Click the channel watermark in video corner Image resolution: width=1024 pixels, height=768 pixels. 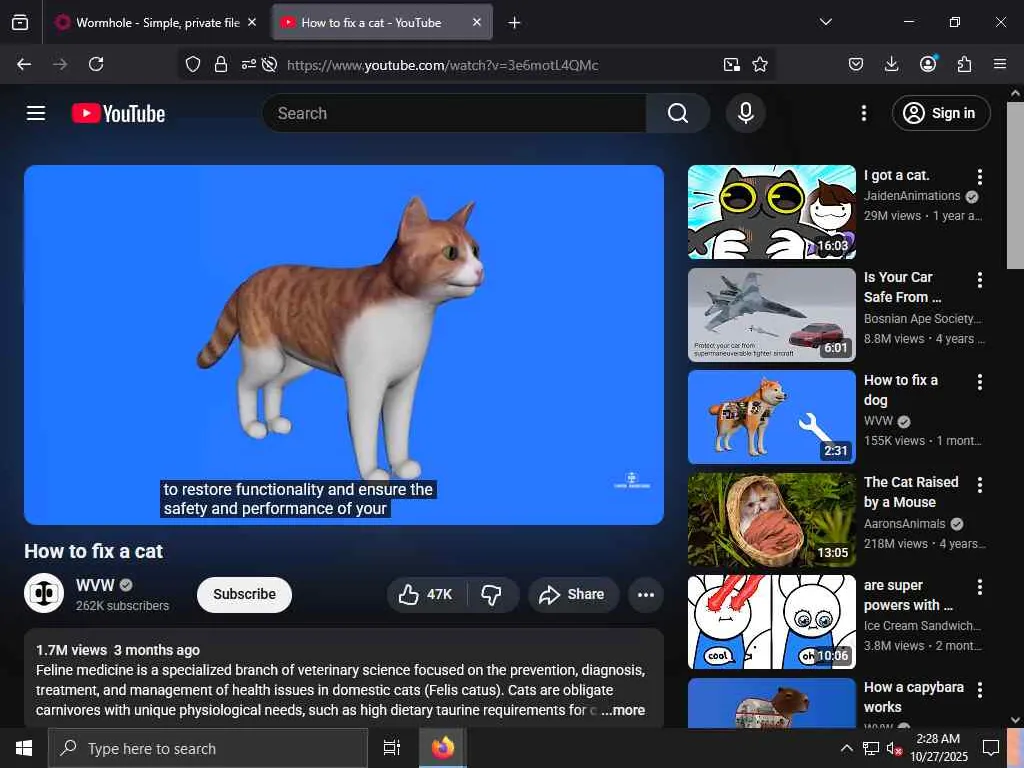pos(632,481)
